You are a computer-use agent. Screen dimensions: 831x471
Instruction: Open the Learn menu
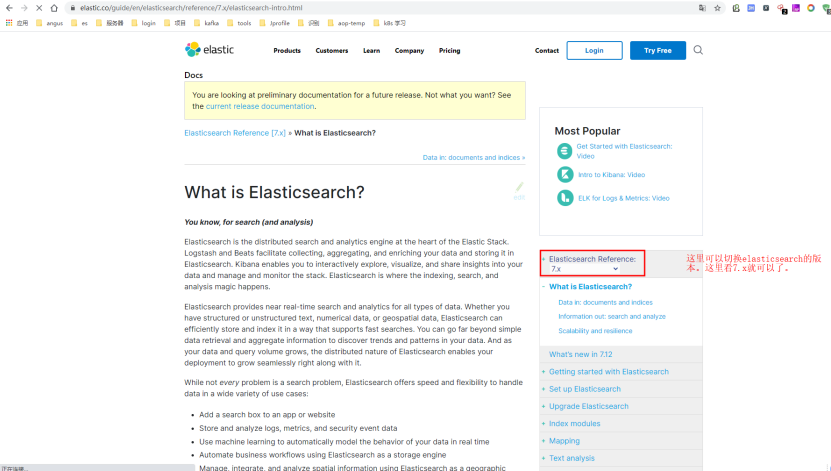[x=372, y=51]
